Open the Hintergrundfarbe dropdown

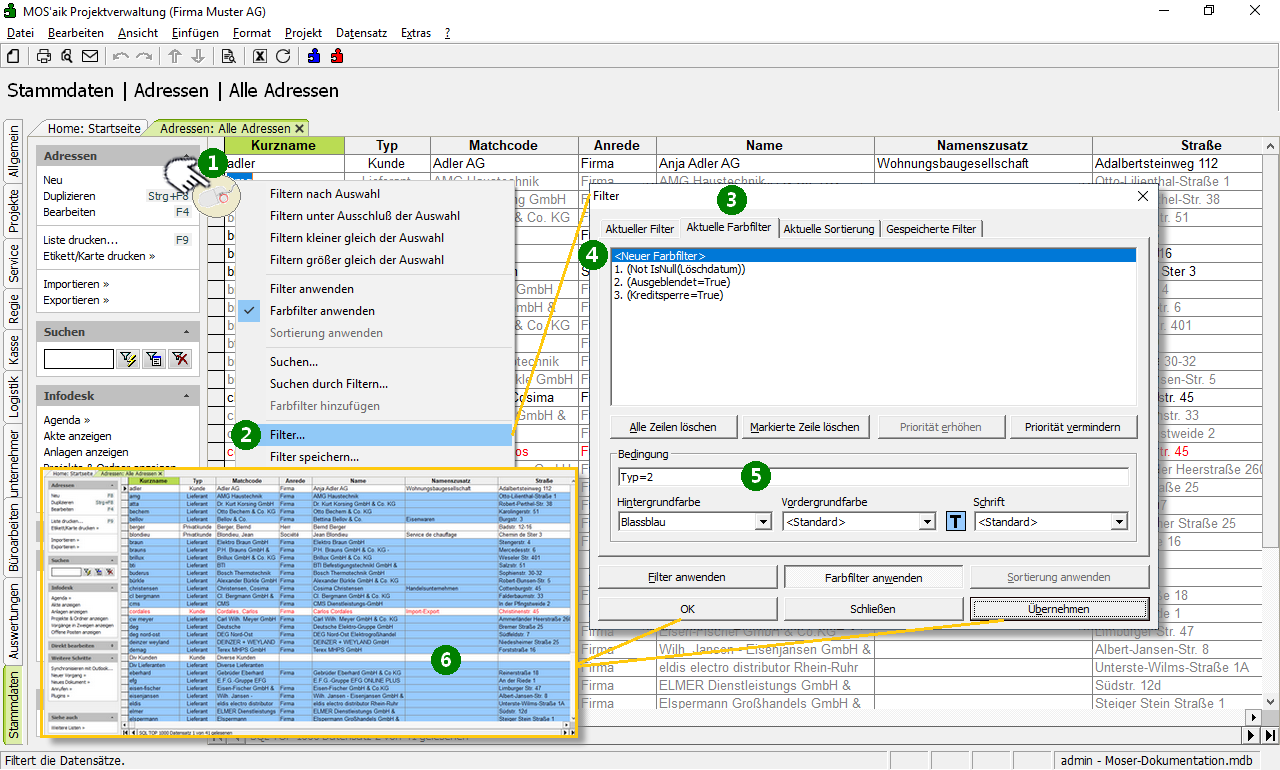(763, 522)
